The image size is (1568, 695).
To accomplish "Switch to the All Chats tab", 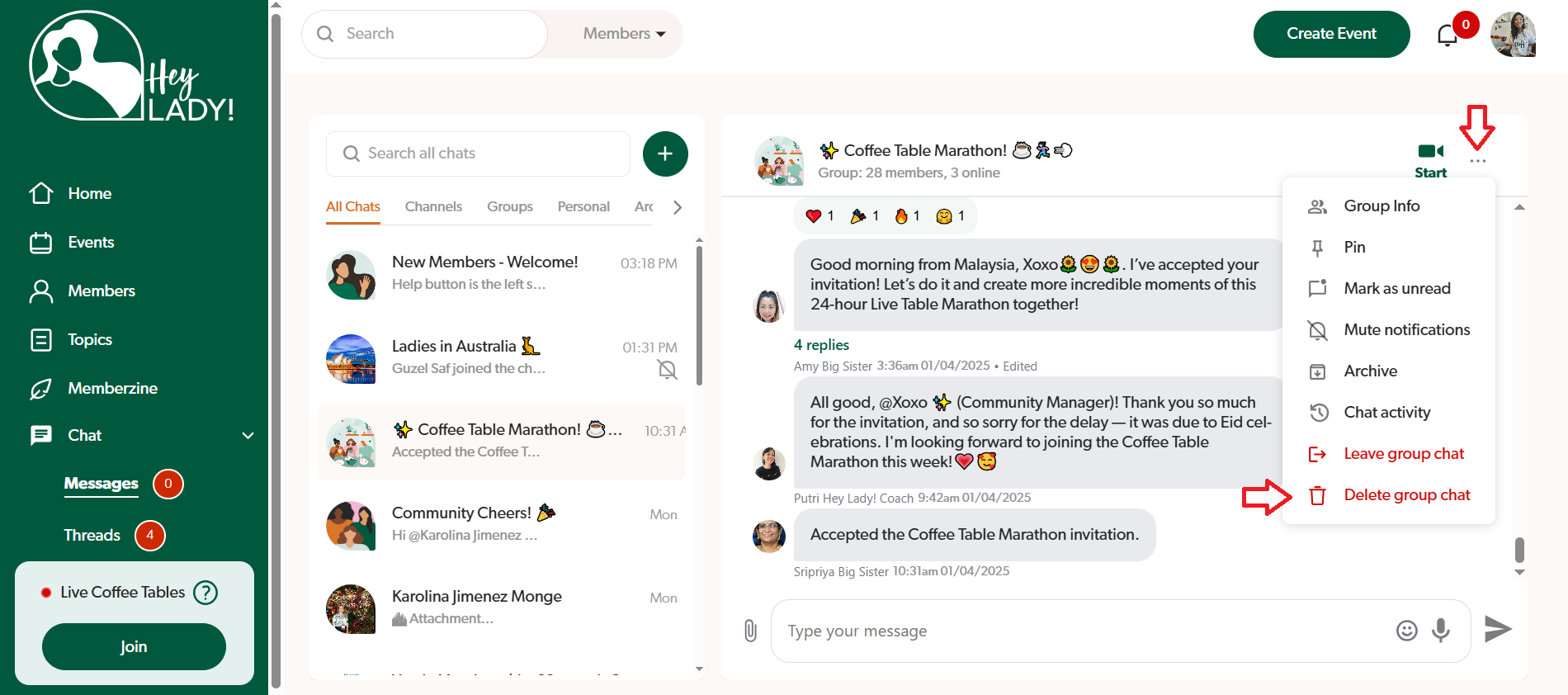I will click(x=353, y=207).
